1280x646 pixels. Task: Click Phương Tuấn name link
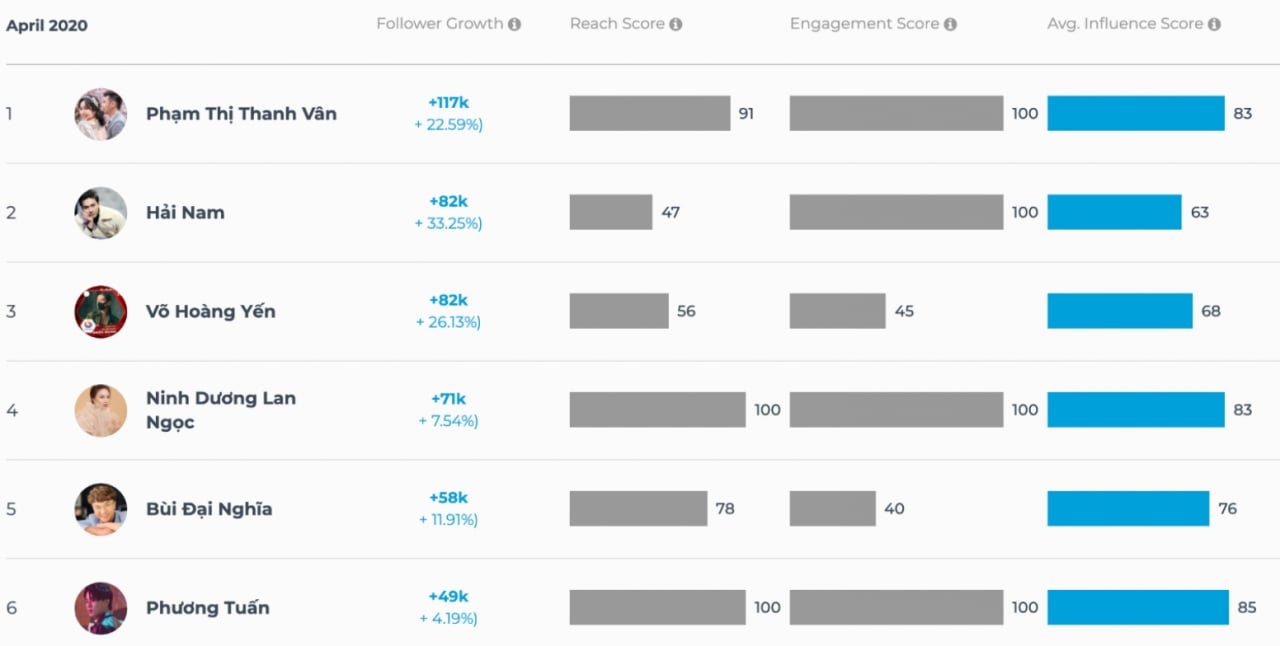(208, 608)
